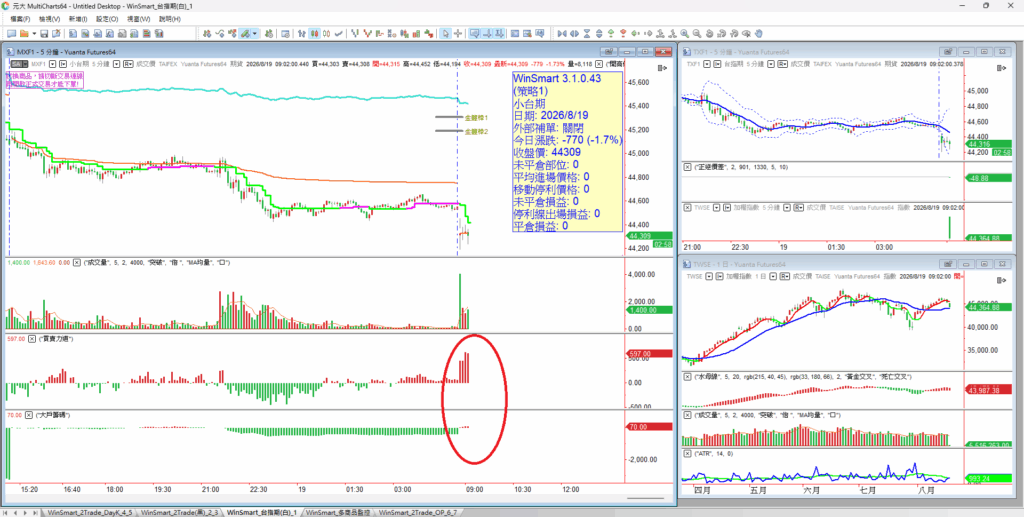Viewport: 1024px width, 517px height.
Task: Open the dropdown arrow beside the folder icon
Action: [34, 33]
